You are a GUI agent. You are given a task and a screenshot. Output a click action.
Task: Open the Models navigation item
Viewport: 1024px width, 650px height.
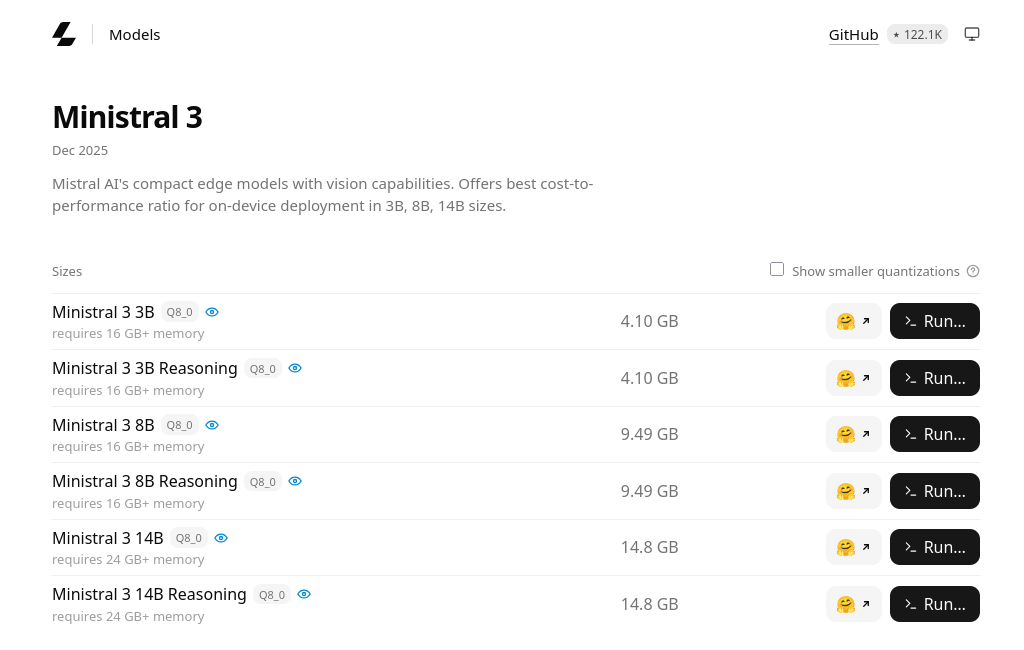point(135,35)
